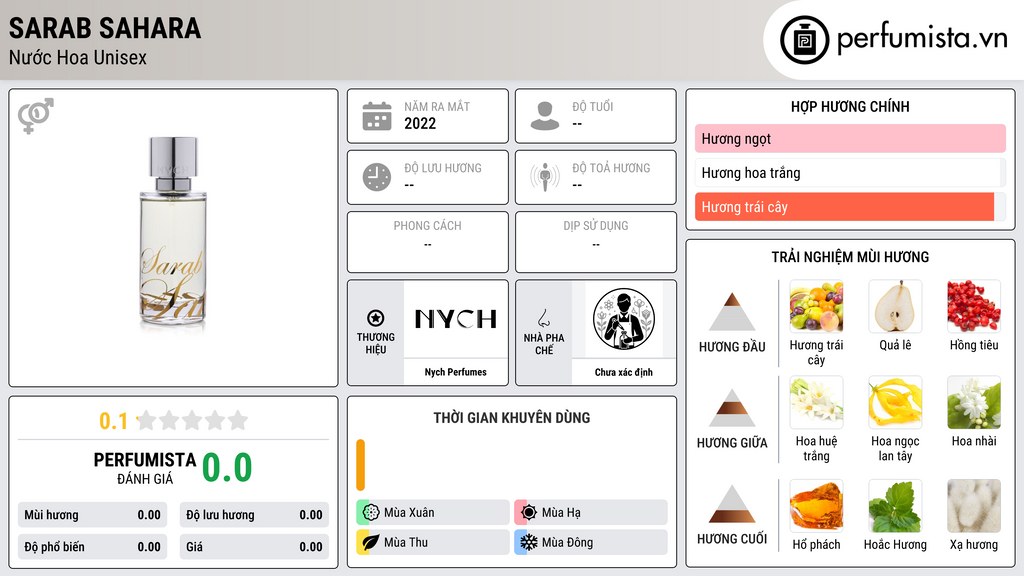Click the Mùa Thu leaf icon

[x=371, y=542]
